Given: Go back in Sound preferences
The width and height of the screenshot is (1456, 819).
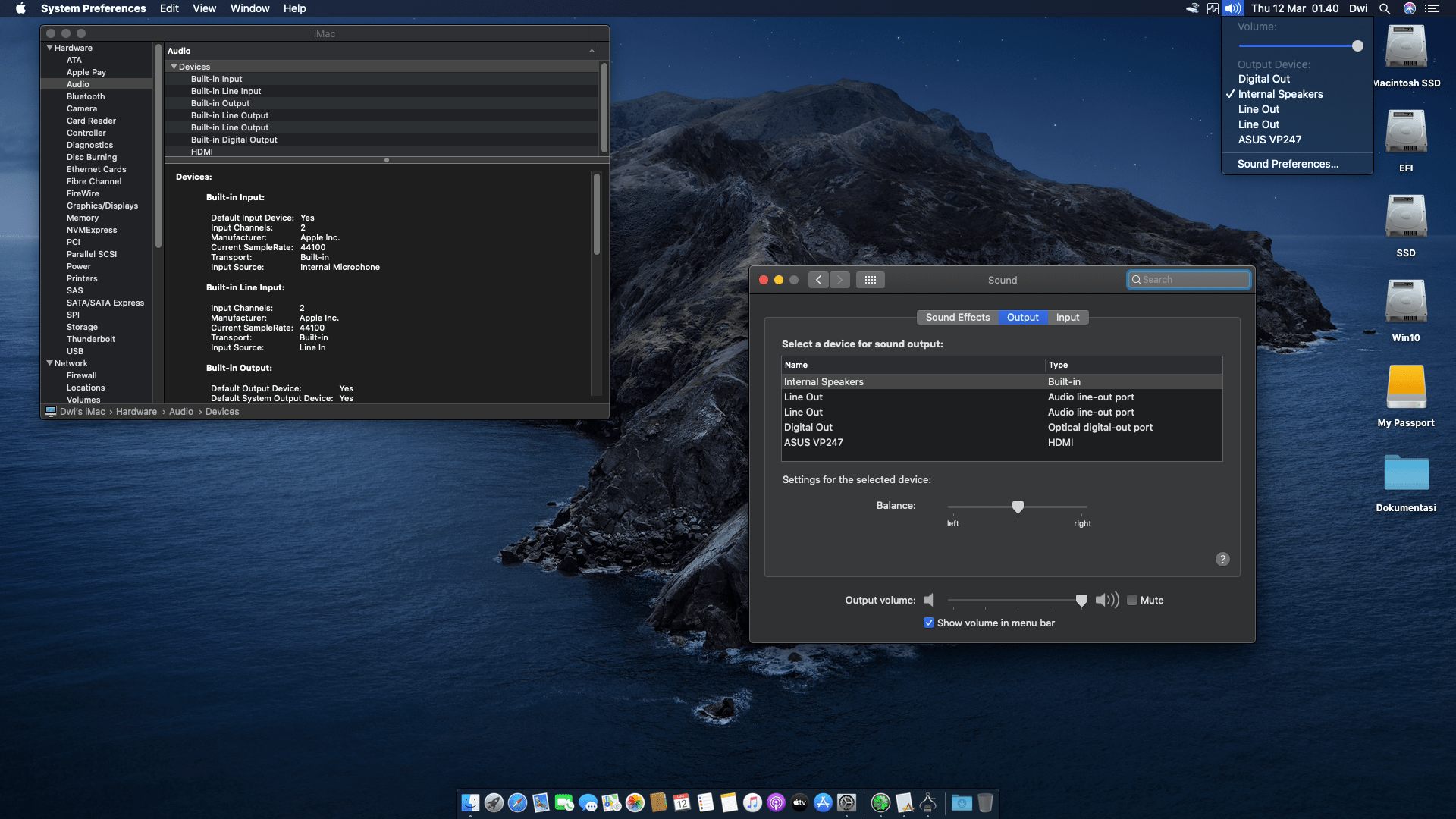Looking at the screenshot, I should (818, 280).
